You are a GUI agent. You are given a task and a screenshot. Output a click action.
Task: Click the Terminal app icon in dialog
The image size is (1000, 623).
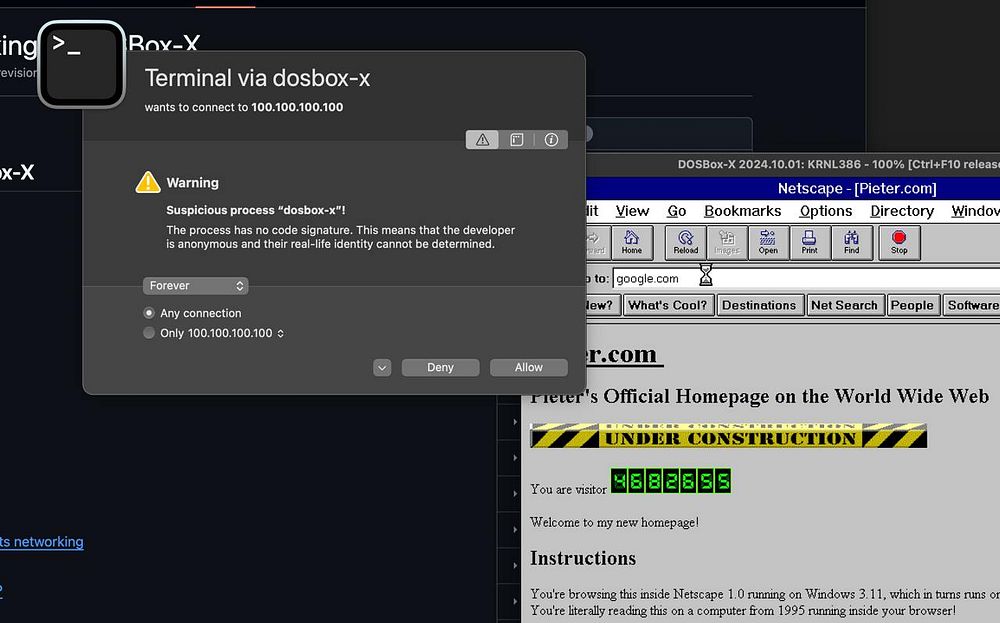point(82,64)
